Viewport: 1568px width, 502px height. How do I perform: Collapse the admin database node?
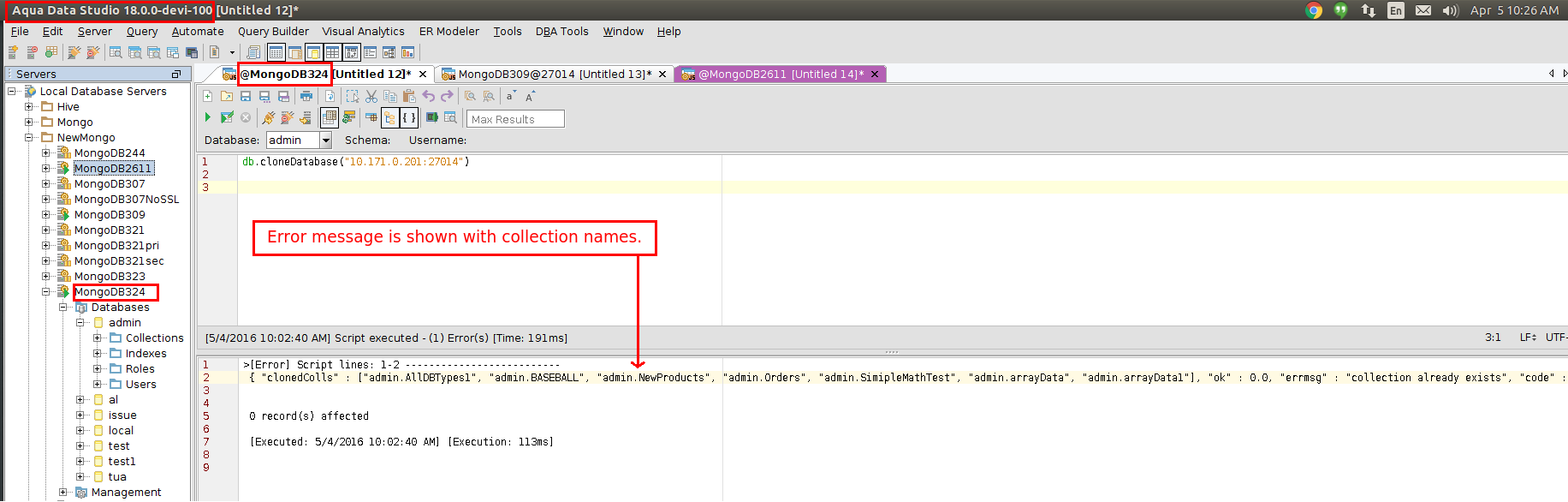[80, 322]
